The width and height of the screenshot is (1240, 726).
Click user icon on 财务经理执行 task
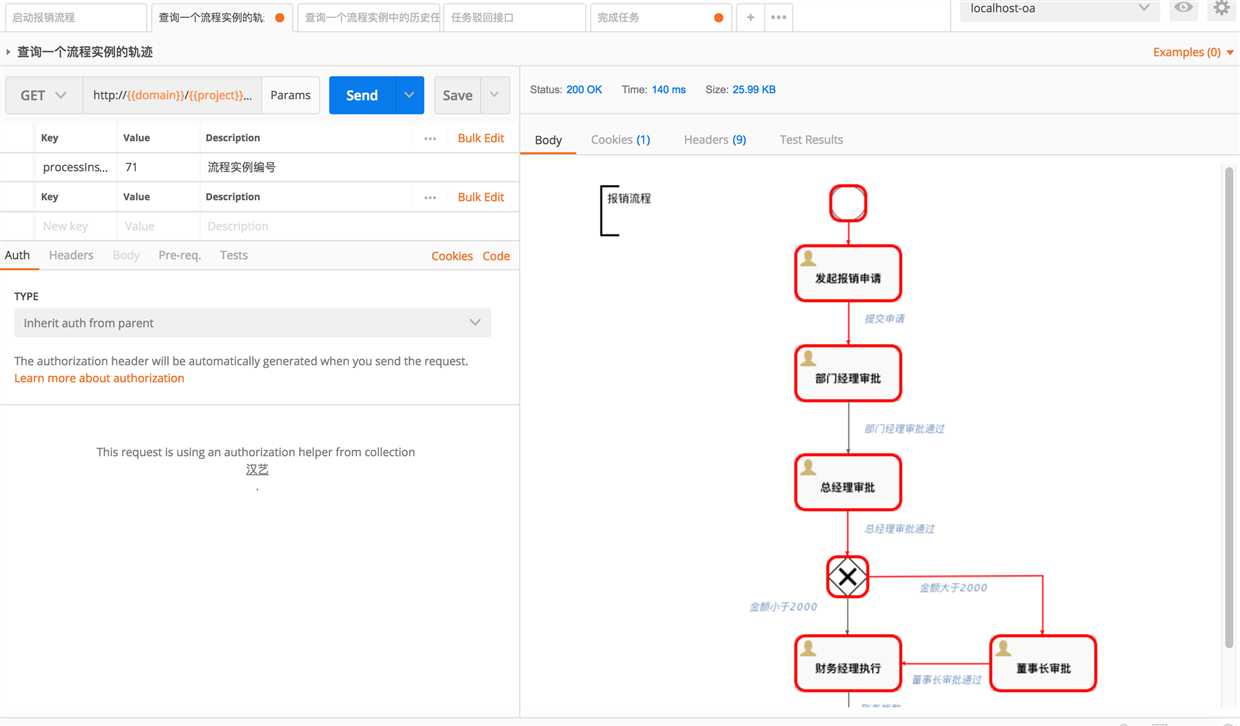click(808, 648)
